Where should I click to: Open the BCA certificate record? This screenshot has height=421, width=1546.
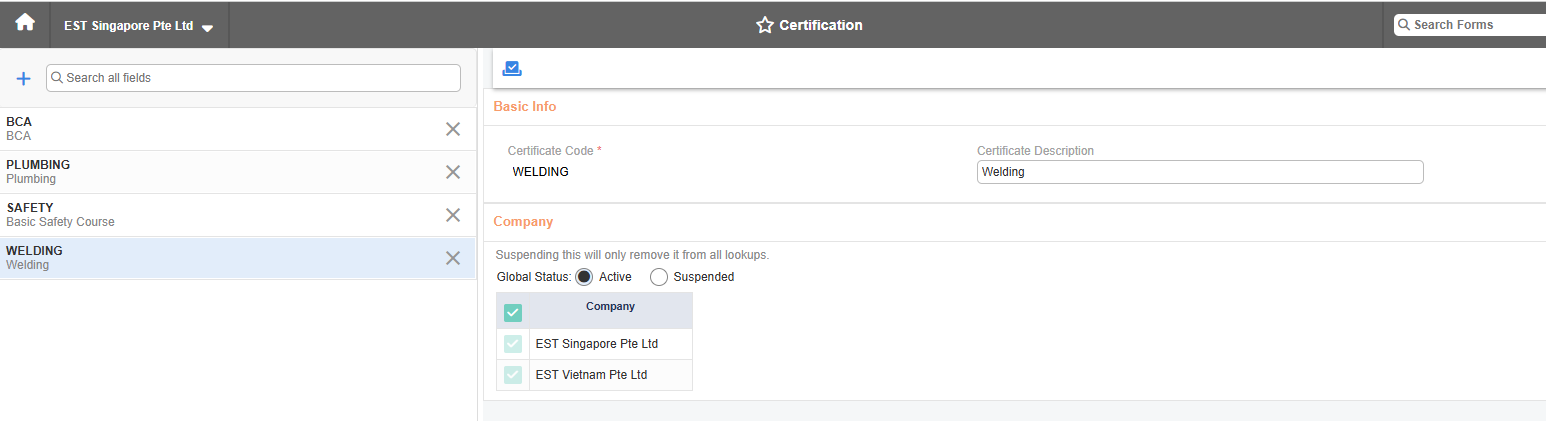tap(200, 129)
